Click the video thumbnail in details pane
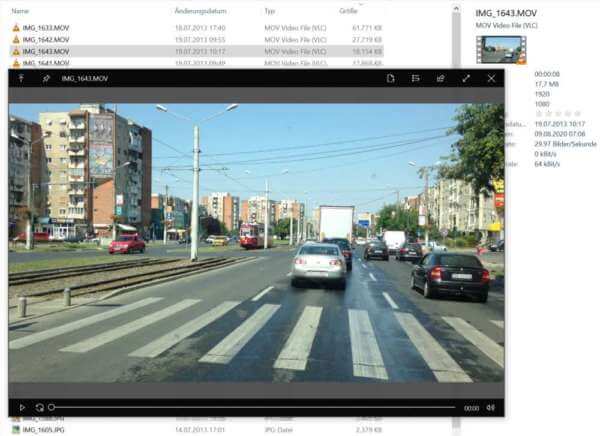This screenshot has width=600, height=436. point(501,50)
